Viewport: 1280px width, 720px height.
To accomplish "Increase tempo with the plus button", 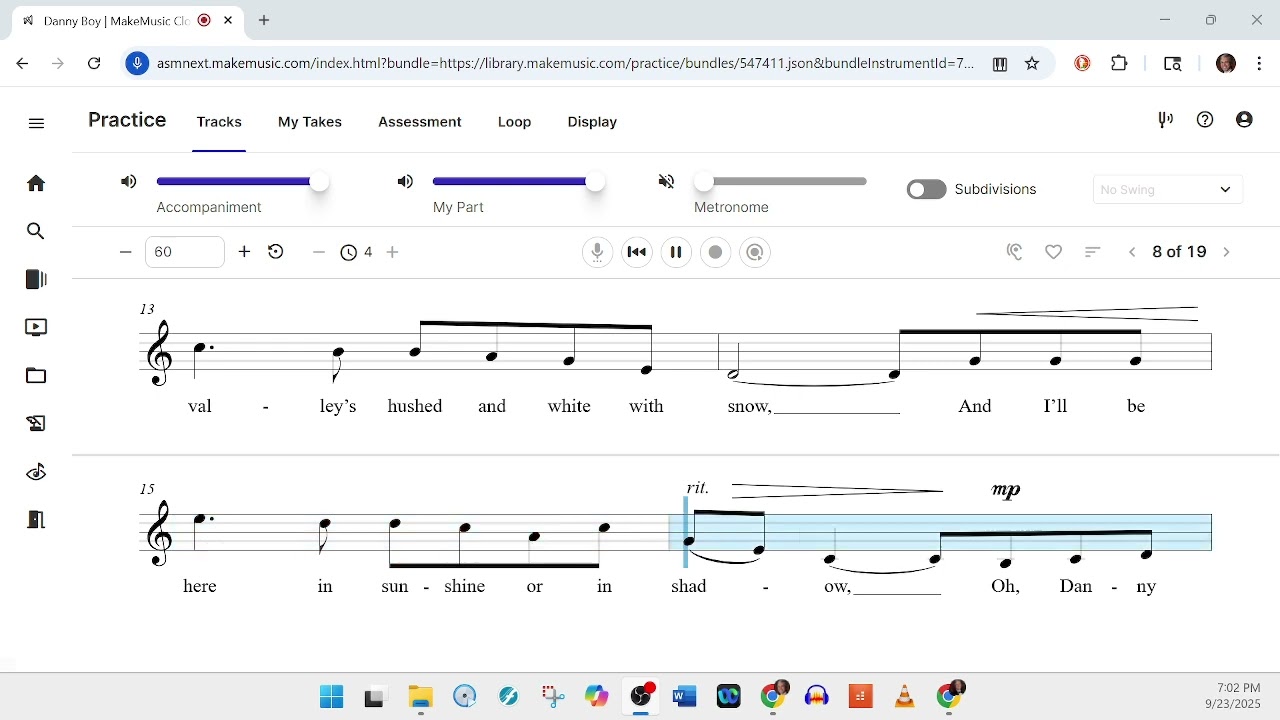I will (x=244, y=252).
